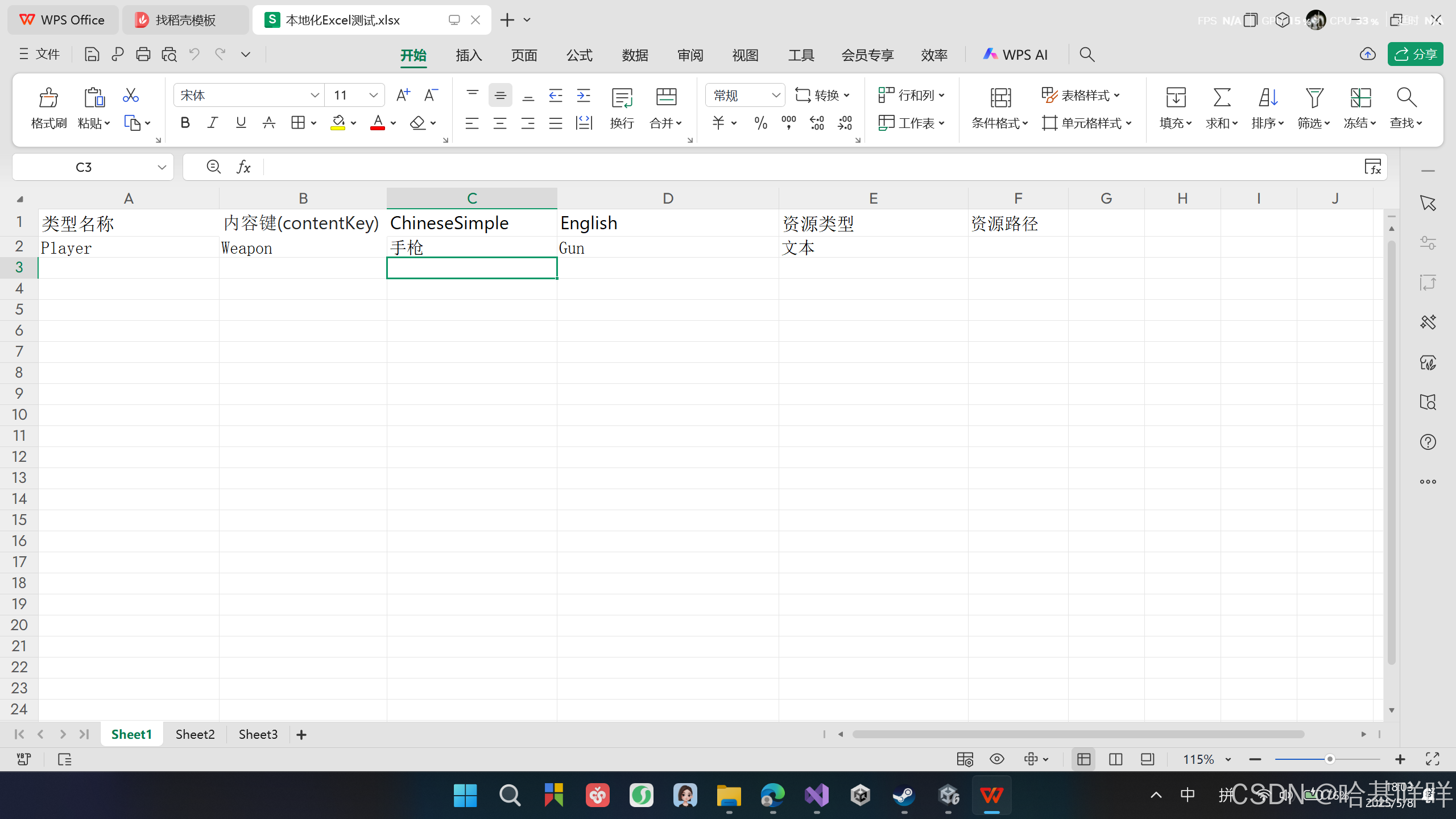Click the WPS AI button
The height and width of the screenshot is (819, 1456).
pos(1015,55)
